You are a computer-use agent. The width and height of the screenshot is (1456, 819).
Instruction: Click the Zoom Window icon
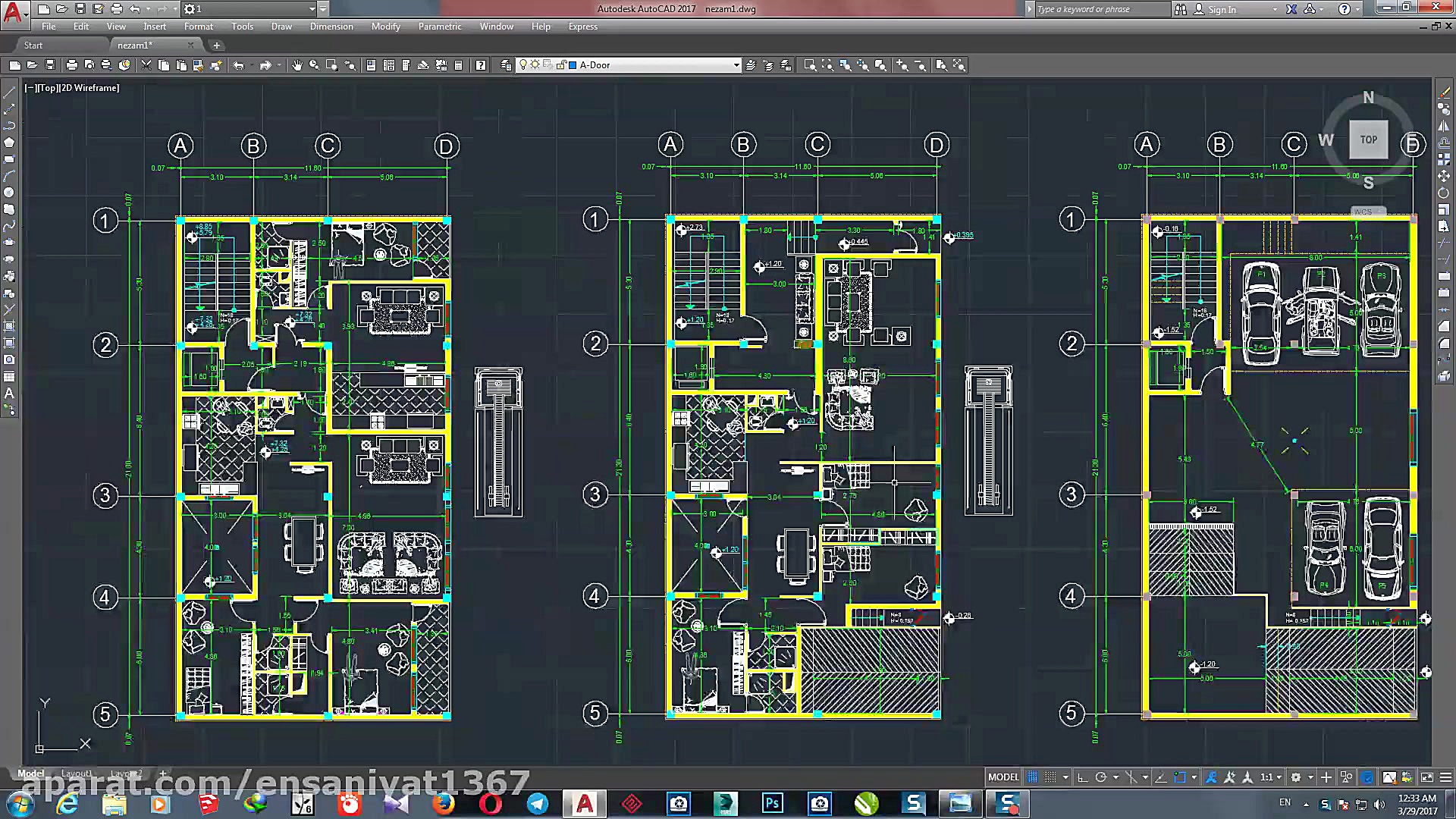point(810,65)
